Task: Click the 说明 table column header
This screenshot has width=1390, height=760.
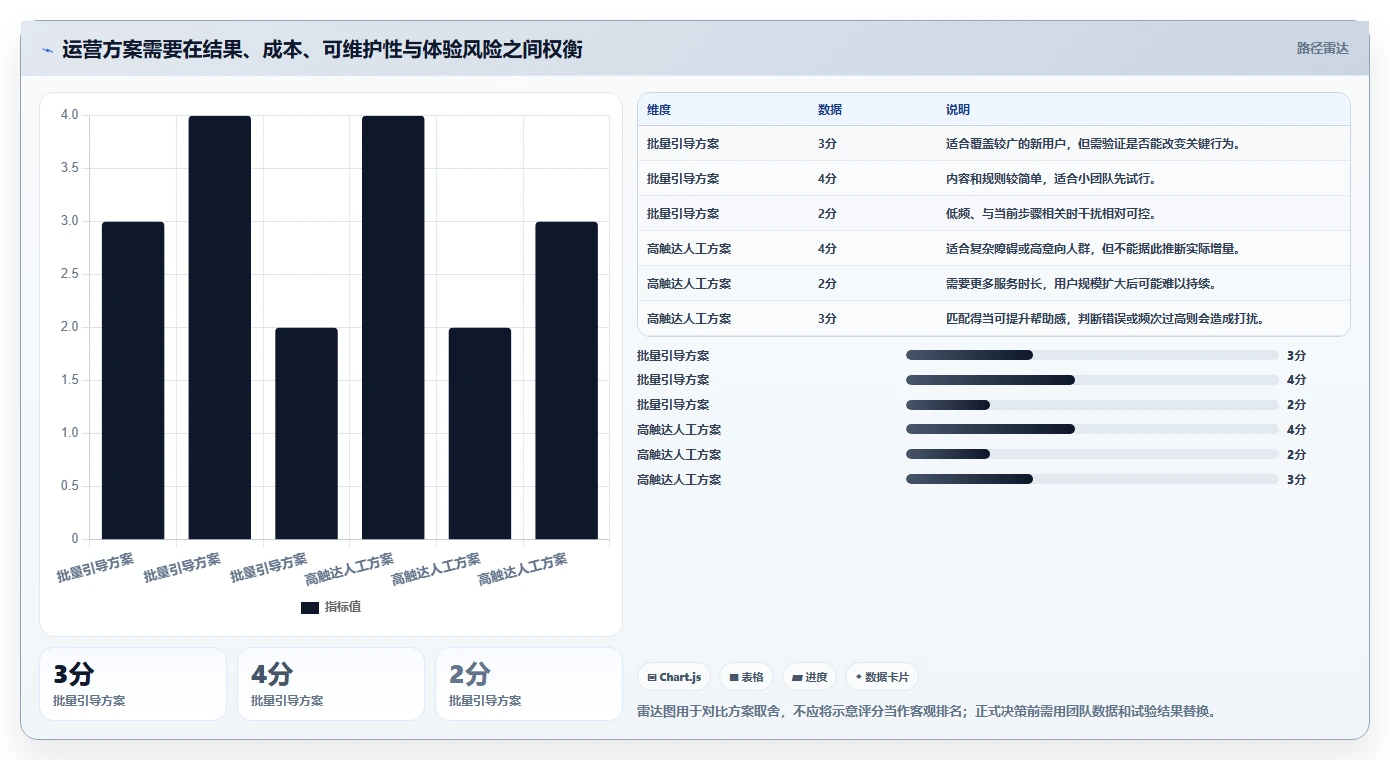Action: click(958, 110)
